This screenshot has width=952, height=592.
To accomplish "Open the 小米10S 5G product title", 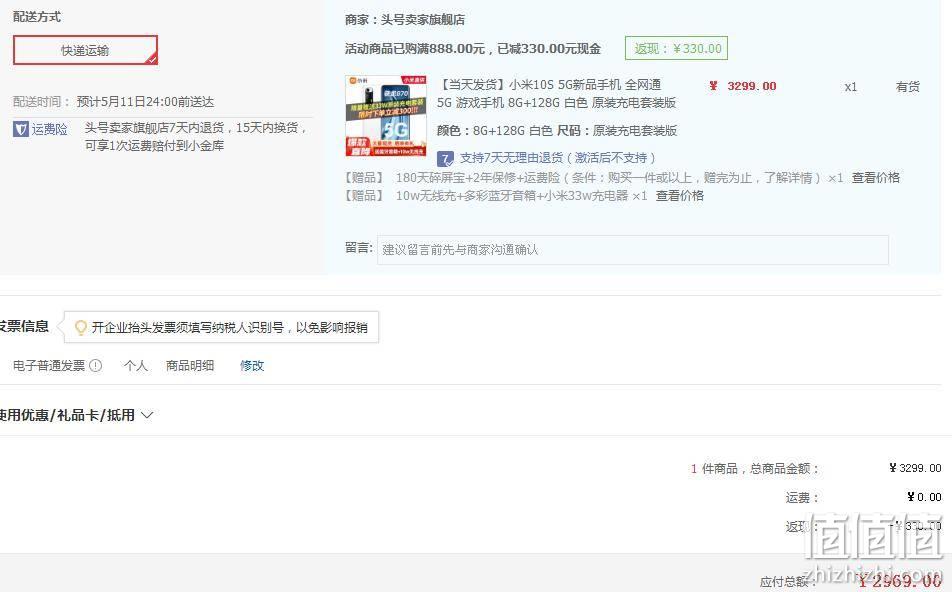I will click(557, 94).
